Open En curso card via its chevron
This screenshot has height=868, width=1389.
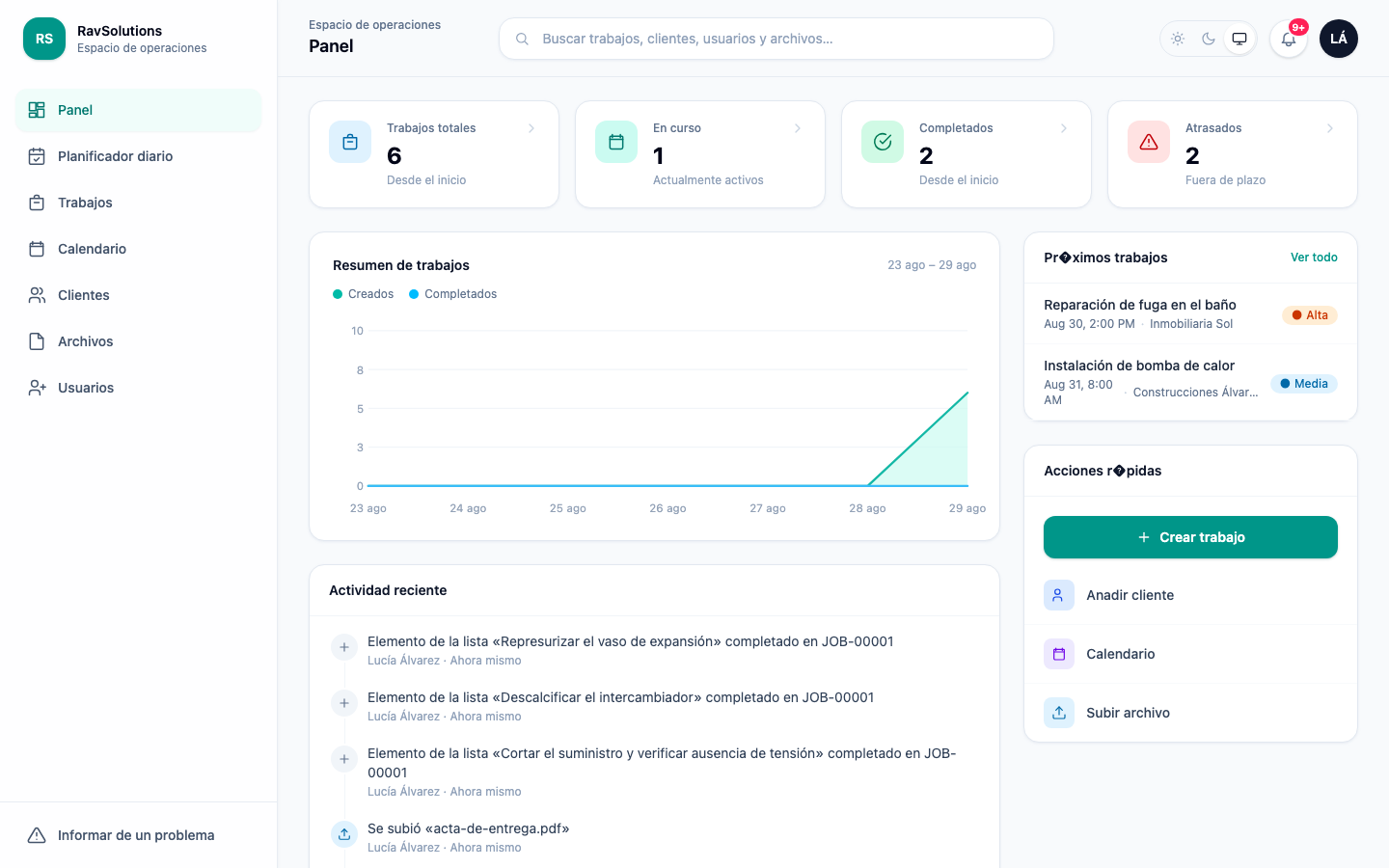pyautogui.click(x=798, y=128)
